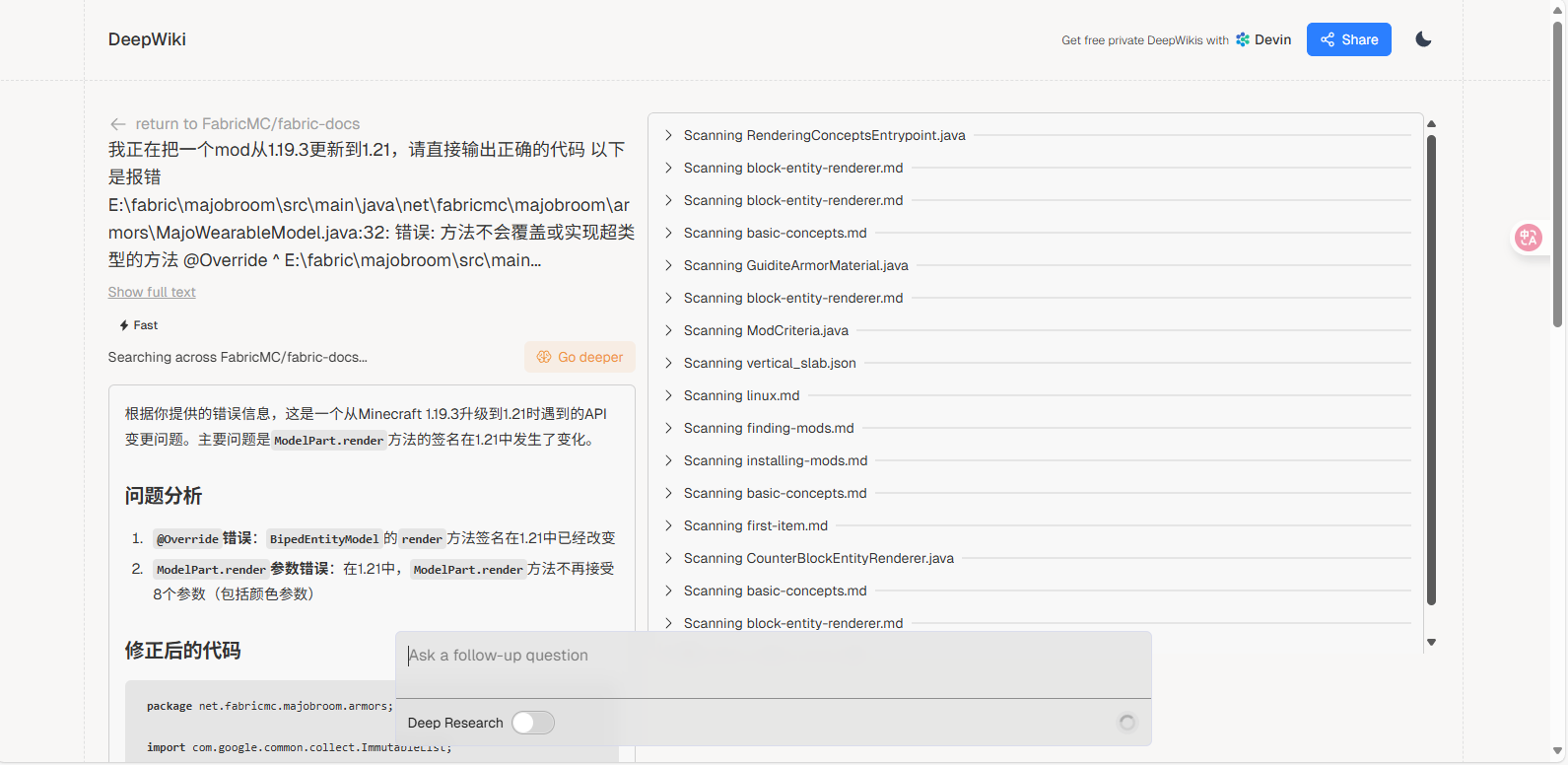
Task: Click the inner panel scroll-up arrow
Action: pos(1431,124)
